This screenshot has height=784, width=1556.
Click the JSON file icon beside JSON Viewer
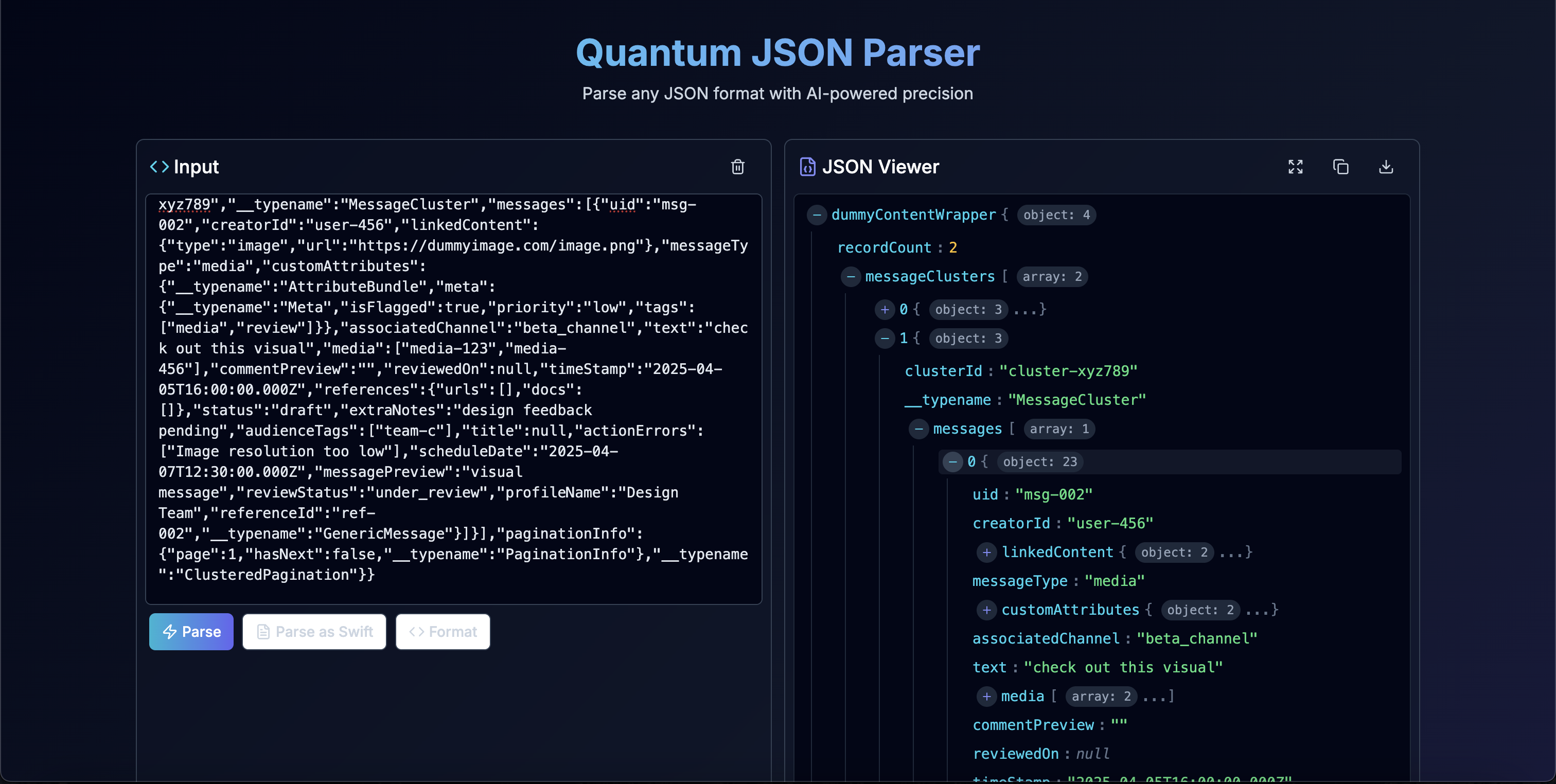[807, 167]
